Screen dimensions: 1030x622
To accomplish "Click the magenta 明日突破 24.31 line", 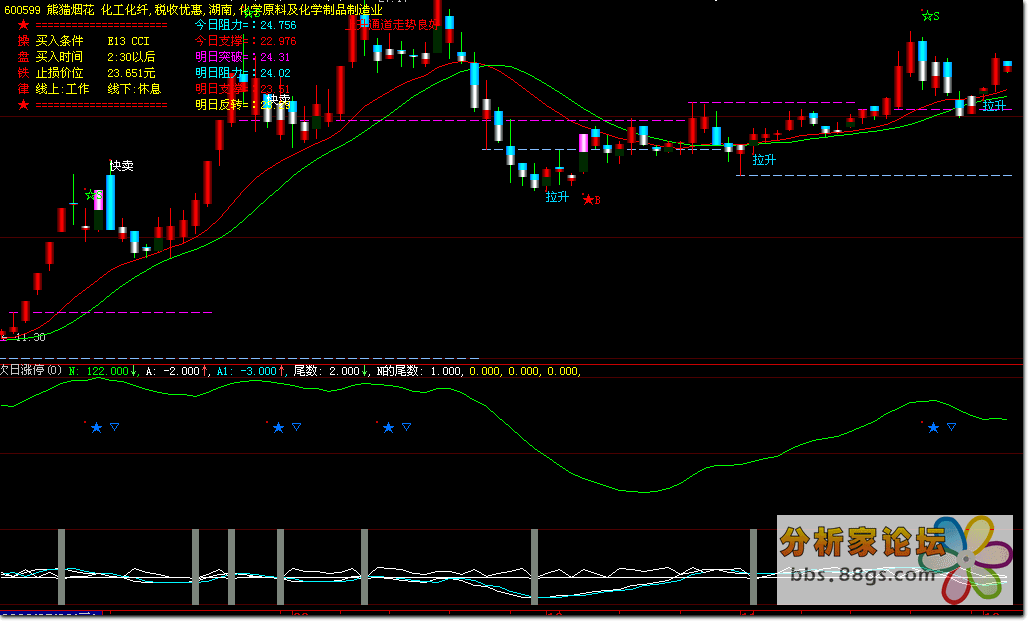I will pos(242,57).
